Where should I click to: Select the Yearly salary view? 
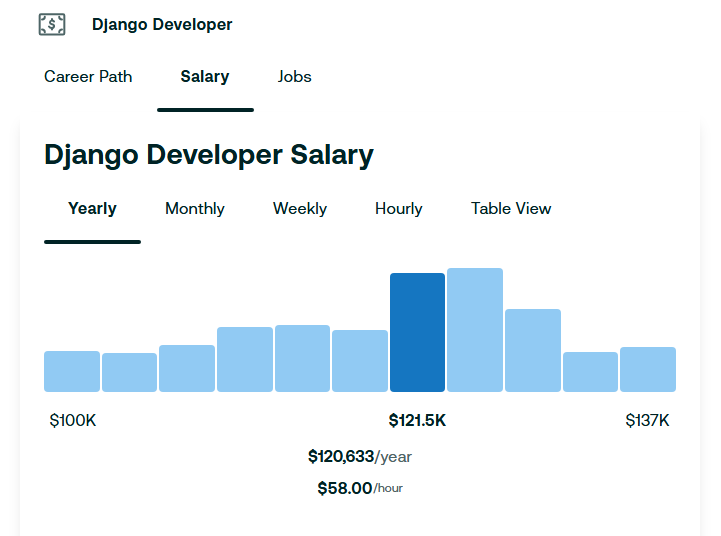92,209
